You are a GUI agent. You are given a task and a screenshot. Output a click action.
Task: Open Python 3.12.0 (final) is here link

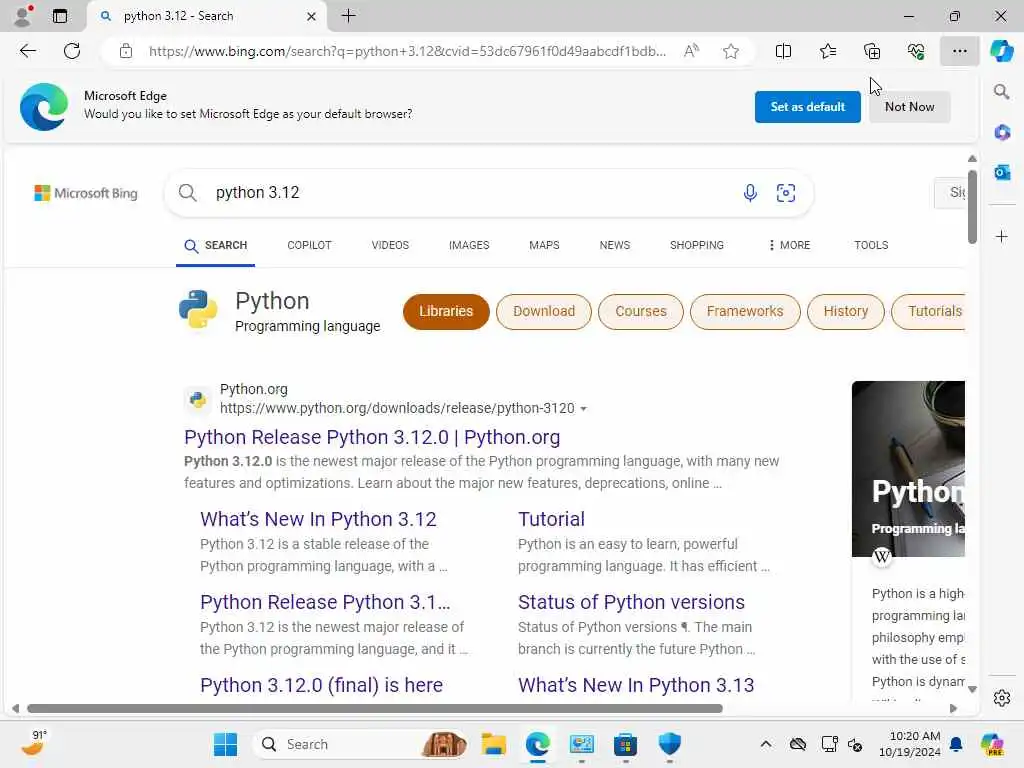pyautogui.click(x=321, y=685)
